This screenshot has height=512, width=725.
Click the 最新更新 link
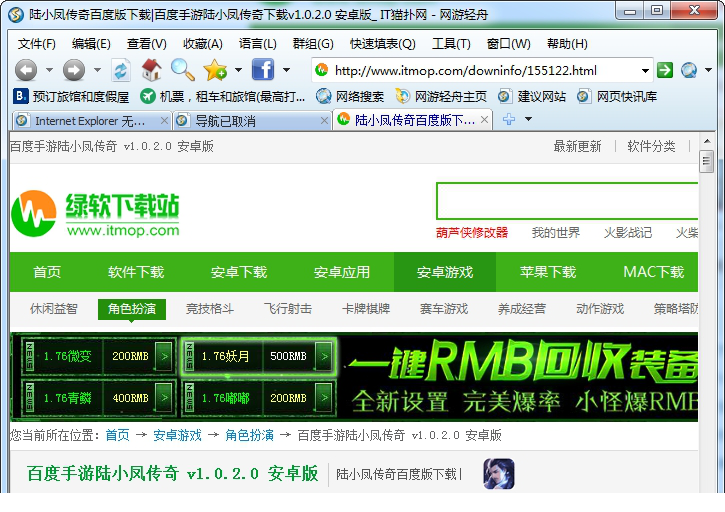(x=577, y=147)
